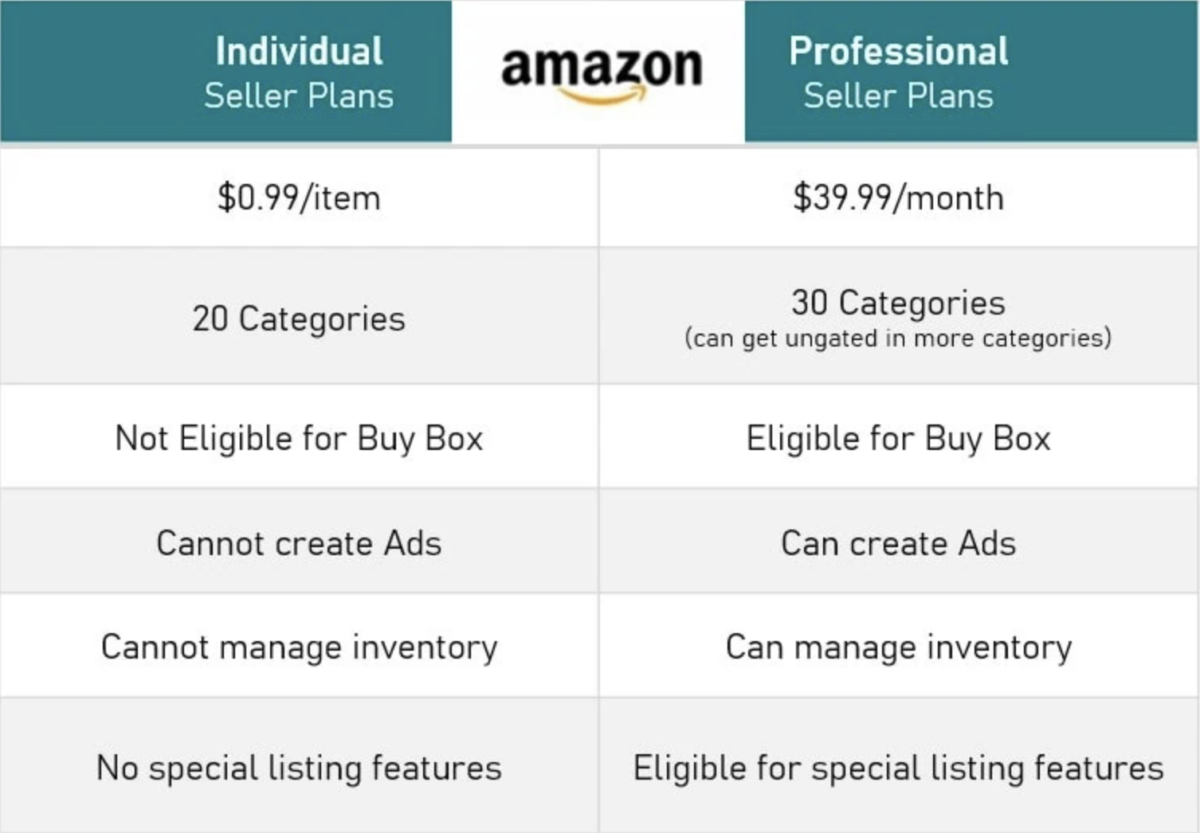Click the orange Amazon smile arrow
Image resolution: width=1200 pixels, height=833 pixels.
click(600, 95)
